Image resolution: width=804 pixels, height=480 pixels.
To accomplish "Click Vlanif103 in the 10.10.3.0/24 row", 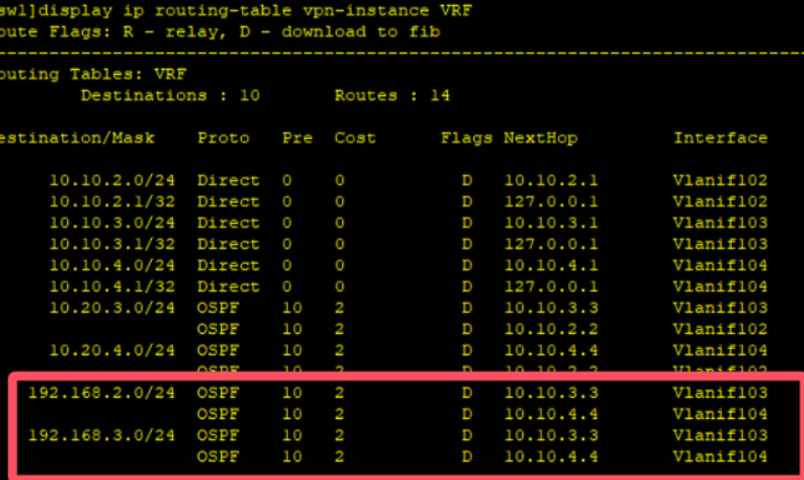I will (720, 223).
